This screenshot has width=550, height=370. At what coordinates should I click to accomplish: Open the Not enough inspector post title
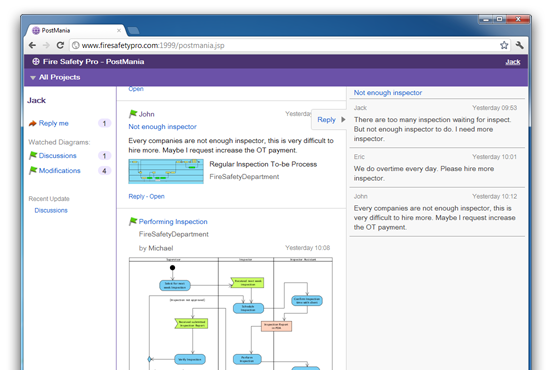[x=162, y=127]
